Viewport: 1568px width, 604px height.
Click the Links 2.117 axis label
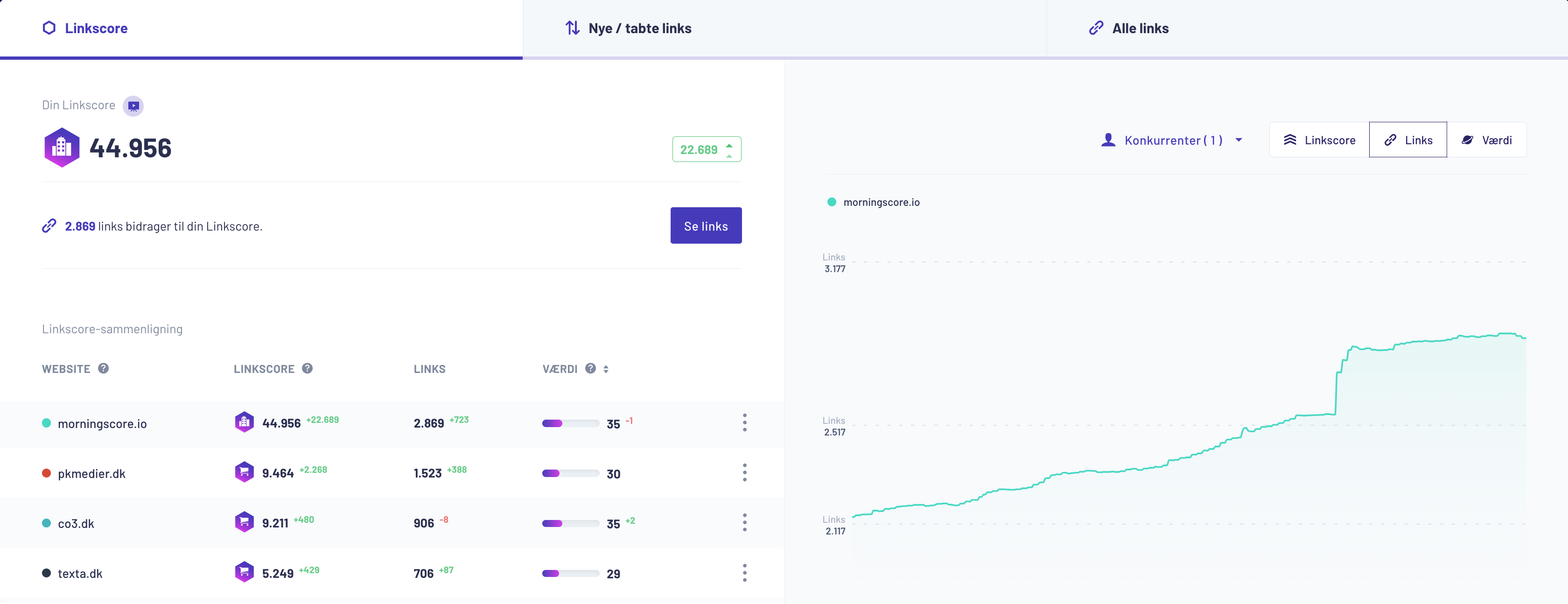[834, 526]
